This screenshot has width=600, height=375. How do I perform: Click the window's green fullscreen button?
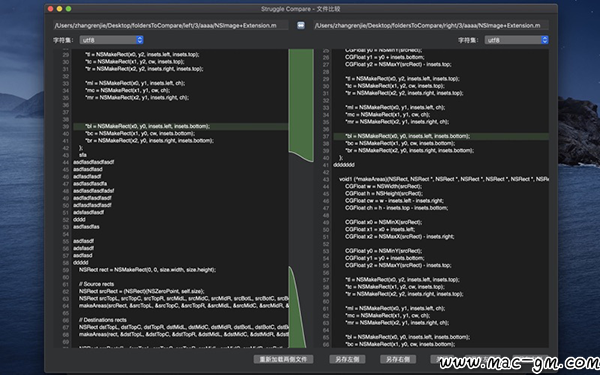[68, 9]
